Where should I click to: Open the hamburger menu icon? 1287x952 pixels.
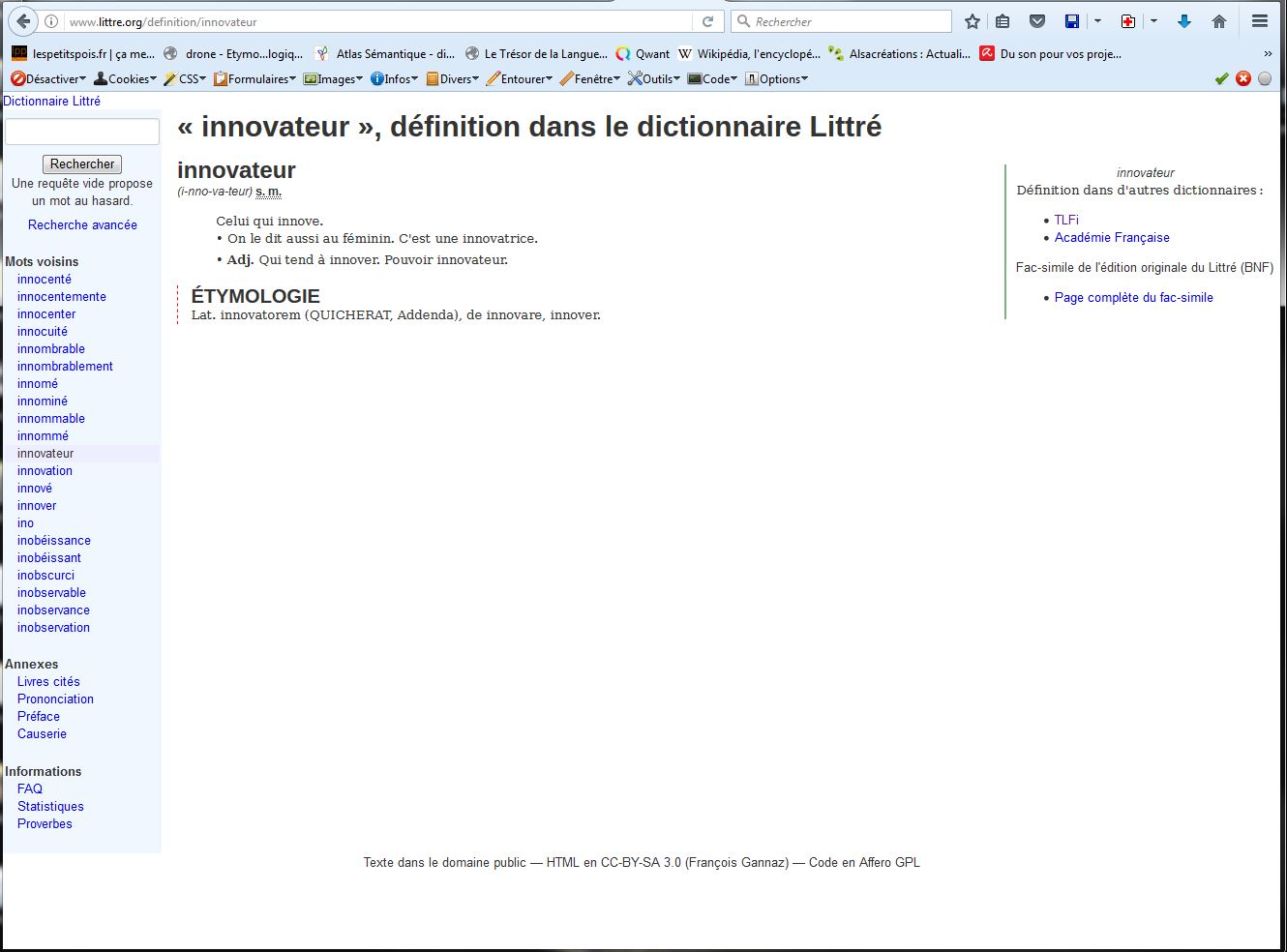[1260, 21]
